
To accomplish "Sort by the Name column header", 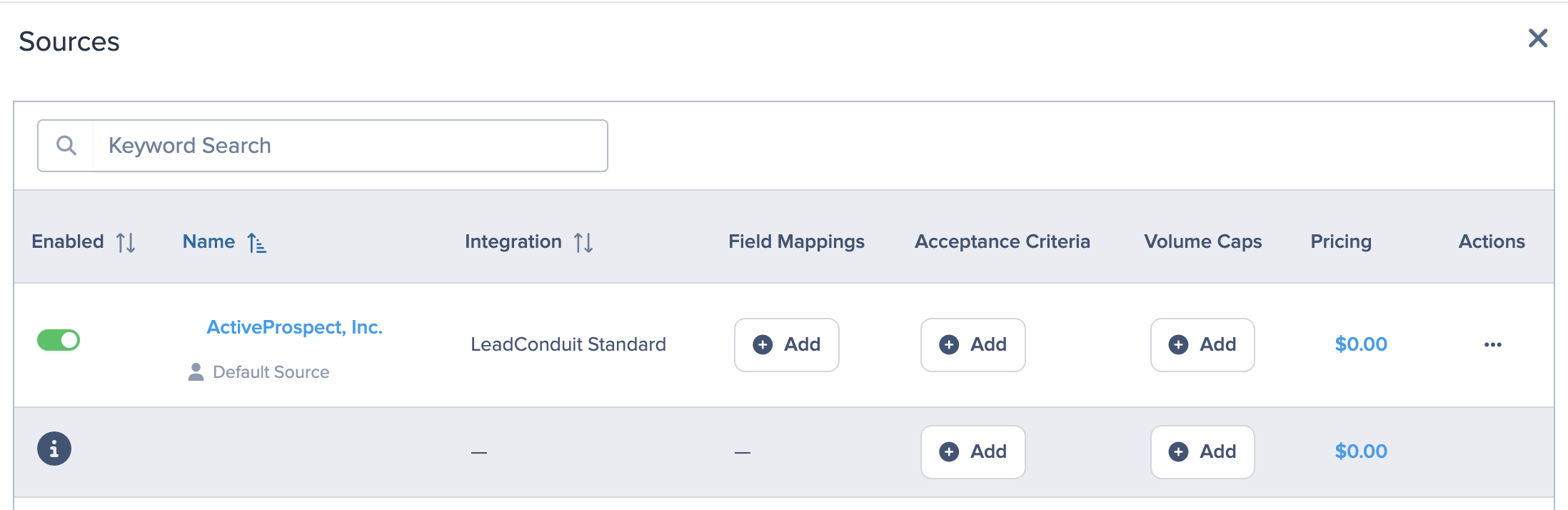I will (x=208, y=242).
